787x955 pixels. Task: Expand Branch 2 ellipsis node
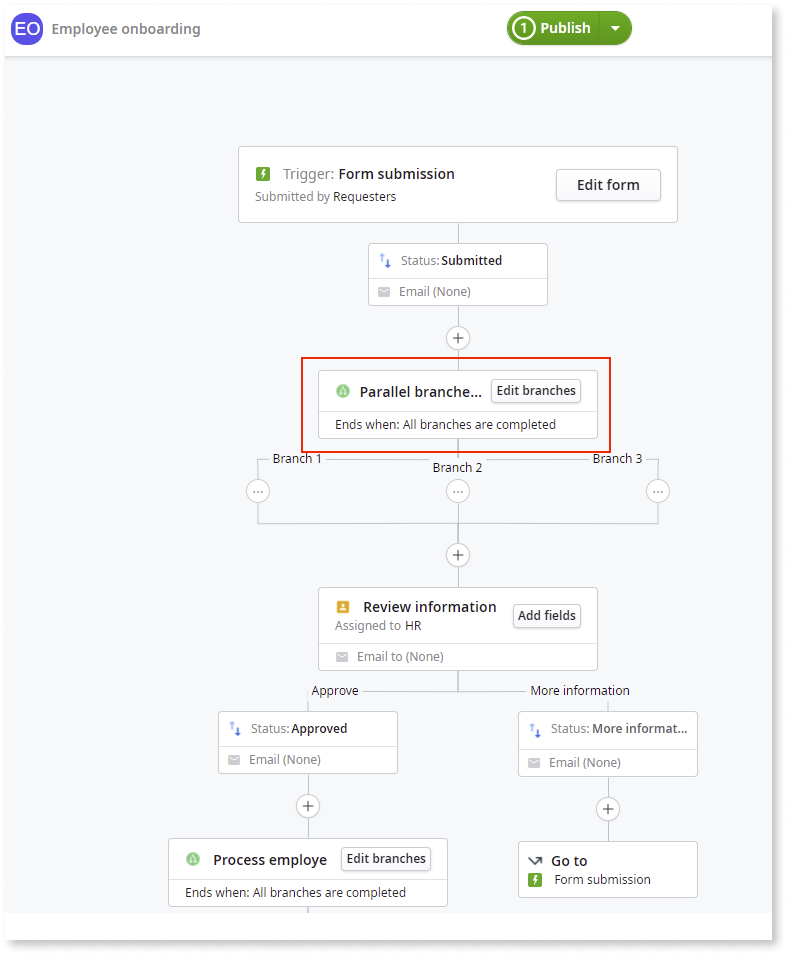[x=458, y=491]
